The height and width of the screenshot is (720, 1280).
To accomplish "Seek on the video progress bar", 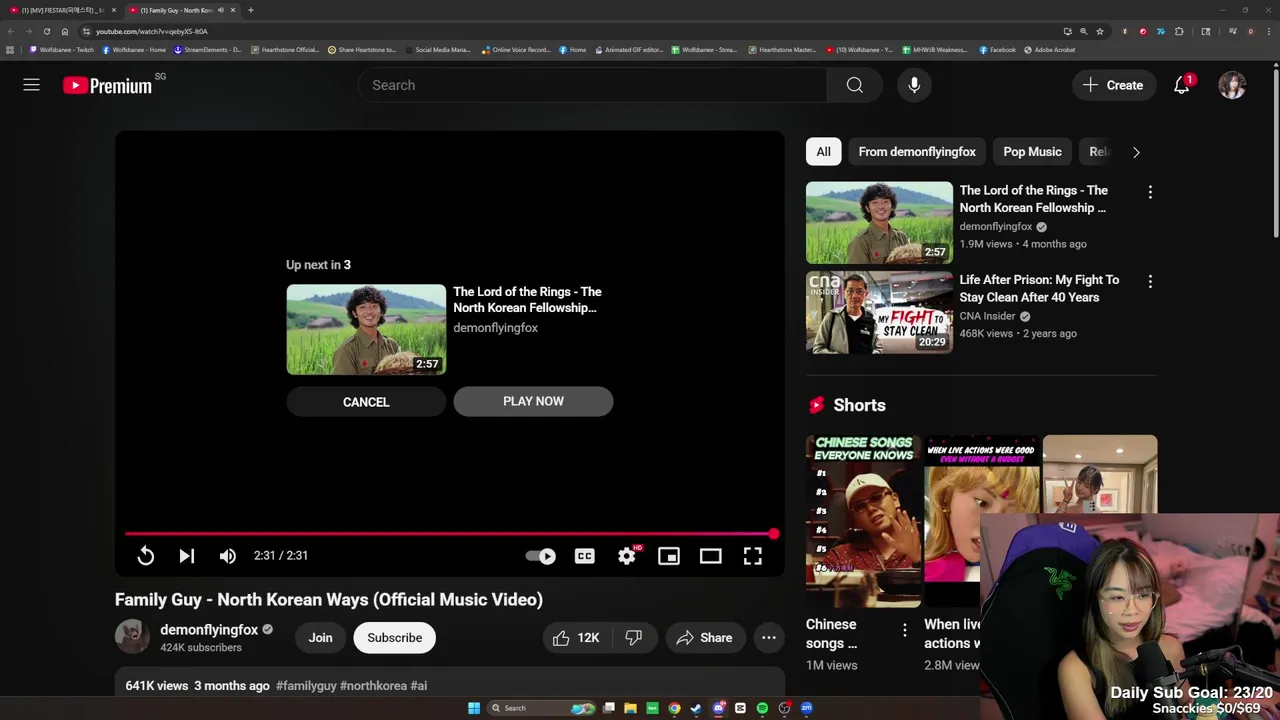I will pyautogui.click(x=450, y=534).
